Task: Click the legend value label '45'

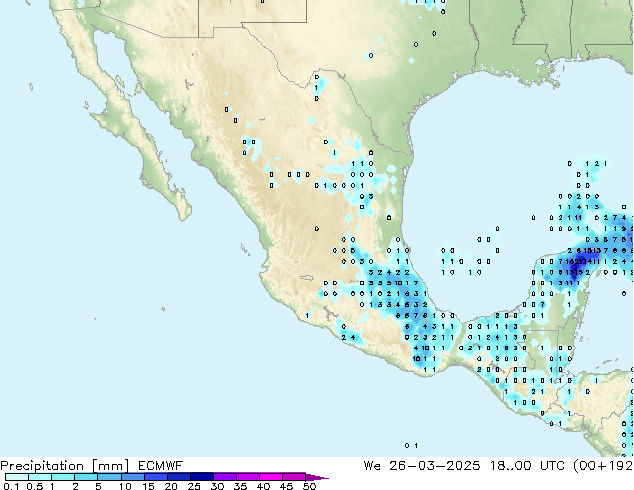Action: 286,486
